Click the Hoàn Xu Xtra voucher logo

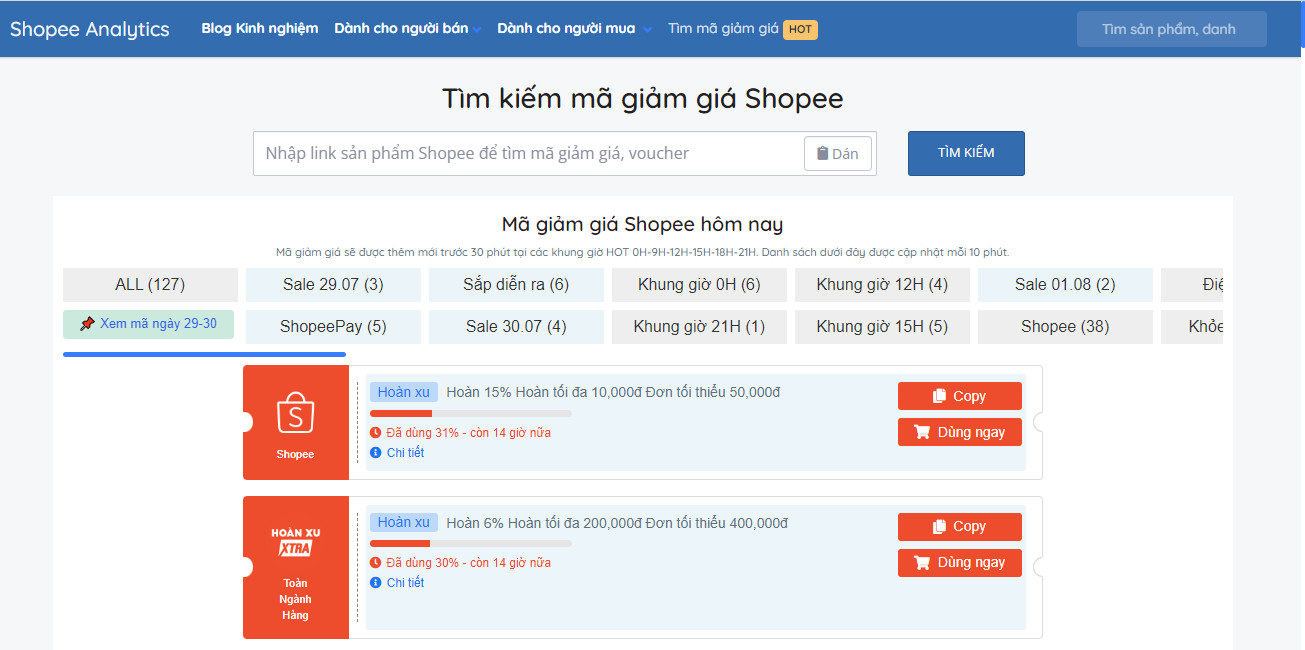(x=295, y=541)
